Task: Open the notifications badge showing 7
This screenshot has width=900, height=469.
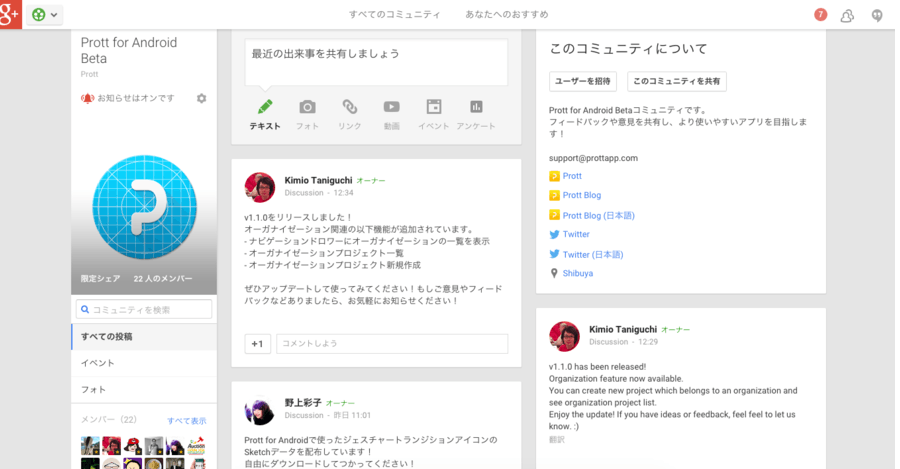Action: coord(821,14)
